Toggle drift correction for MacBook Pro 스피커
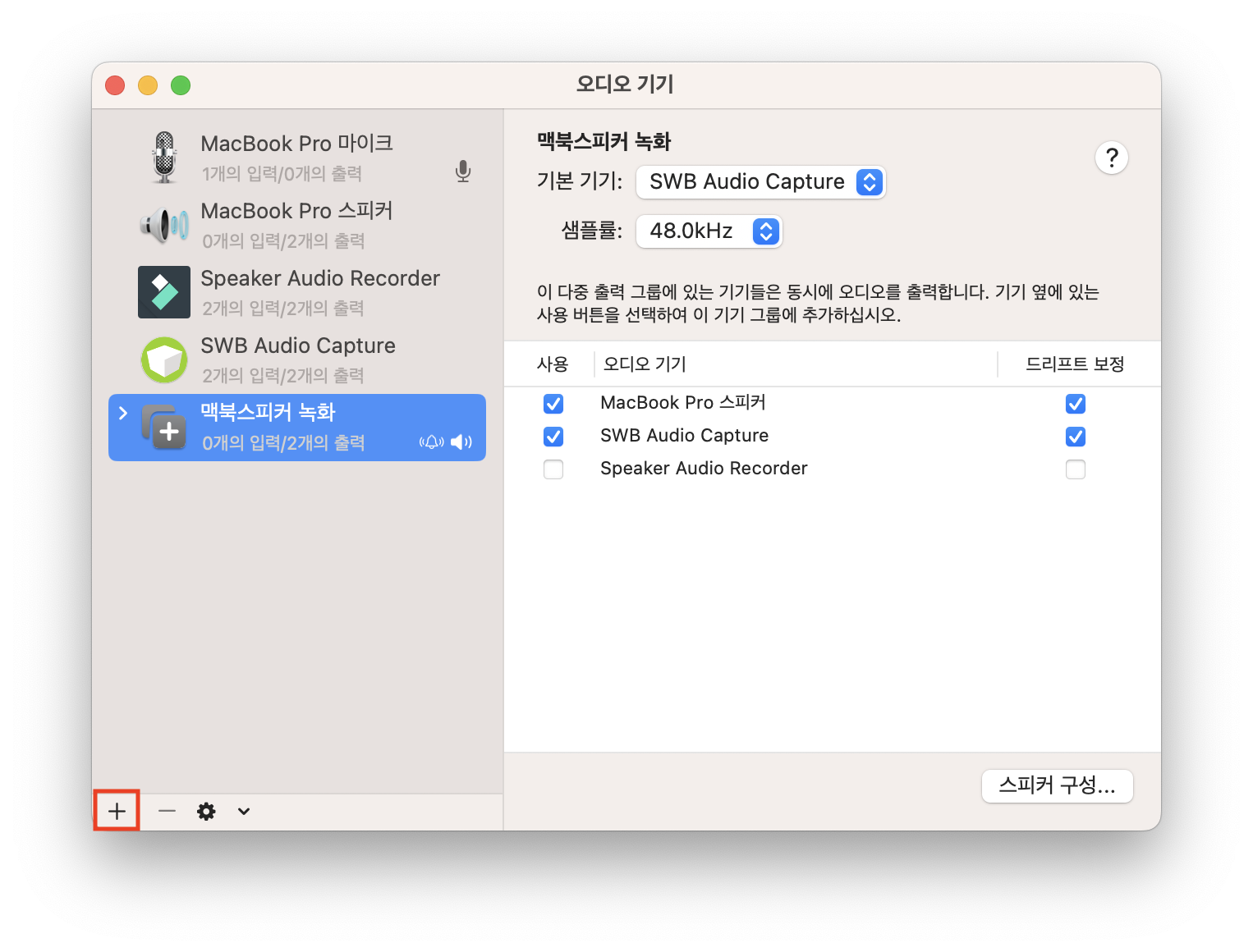The width and height of the screenshot is (1253, 952). [1076, 404]
